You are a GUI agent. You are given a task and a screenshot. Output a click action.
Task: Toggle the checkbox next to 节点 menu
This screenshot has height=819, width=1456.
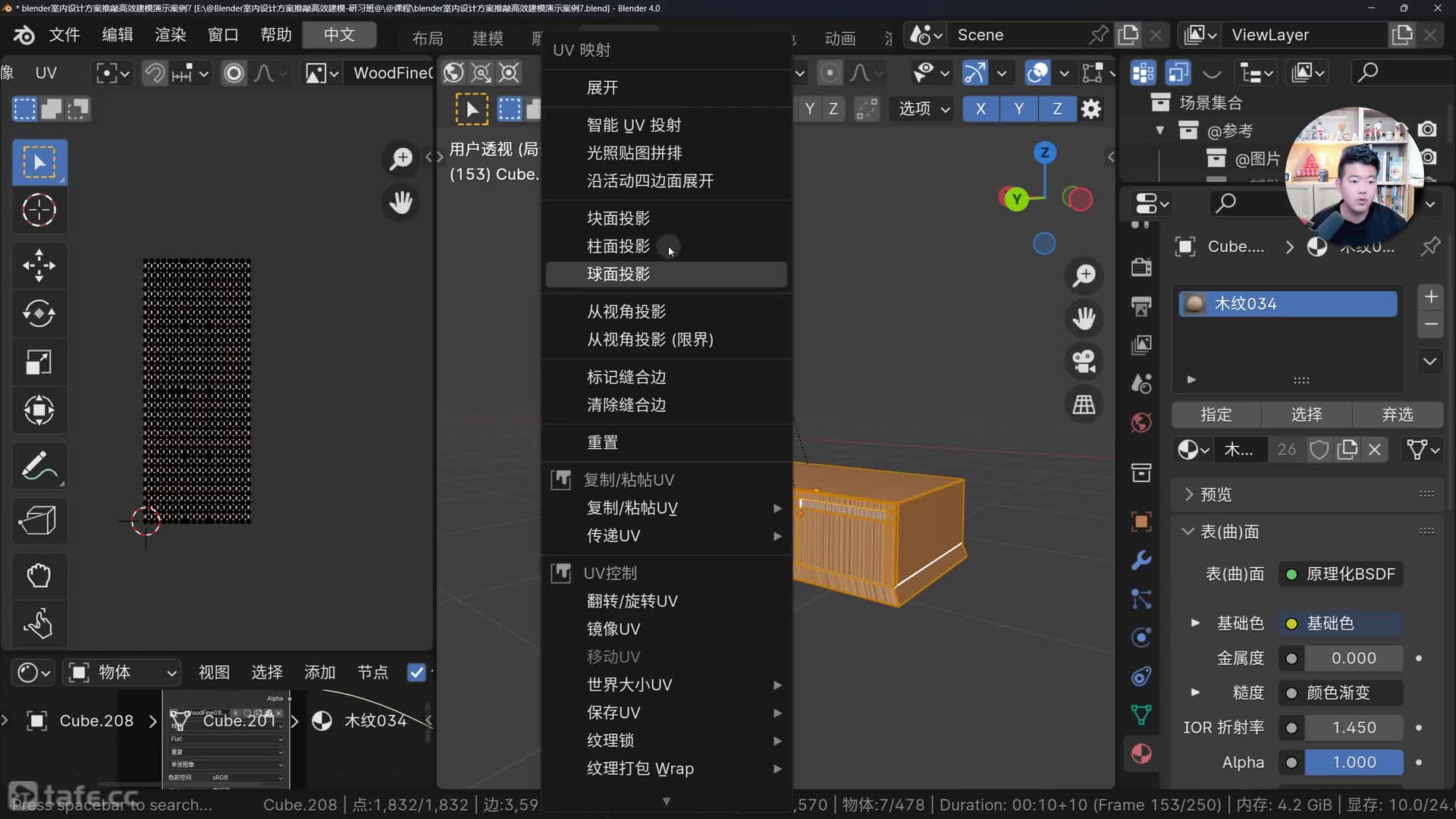pyautogui.click(x=416, y=673)
